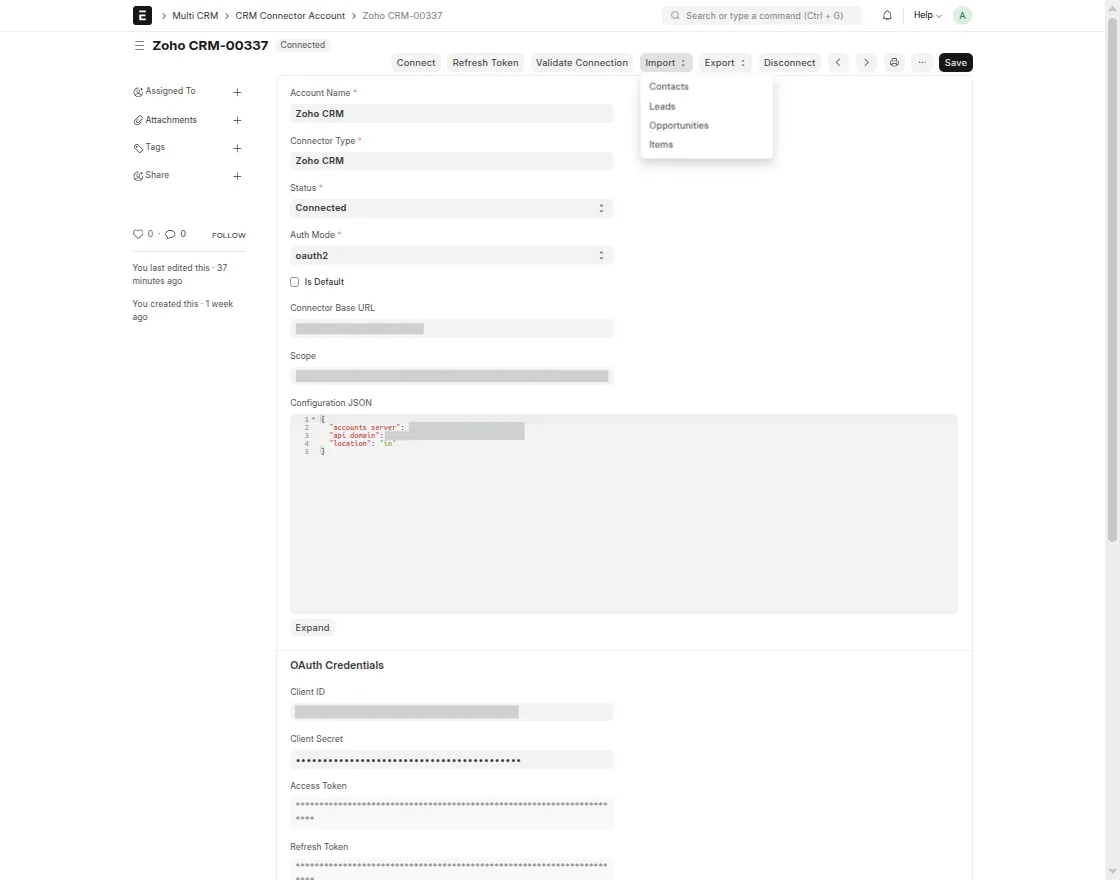Add an assignee with the Assigned To plus
Screen dimensions: 1120x880
pyautogui.click(x=237, y=92)
